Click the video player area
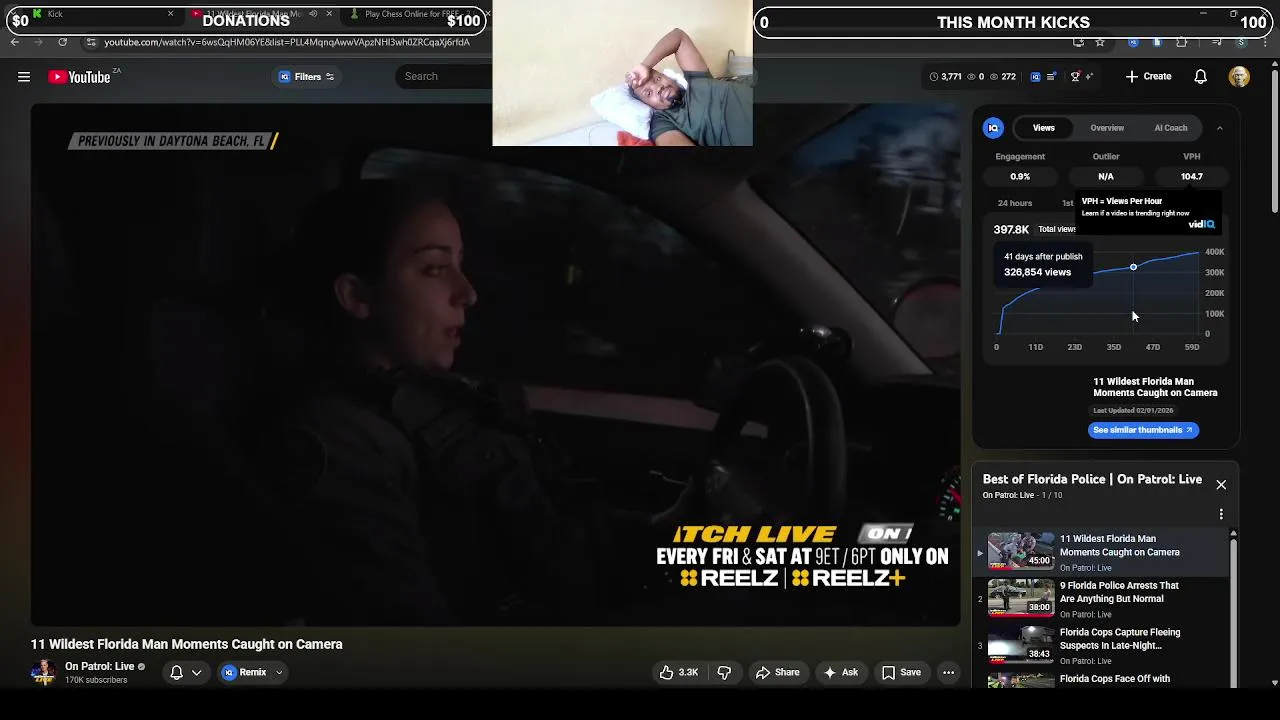The width and height of the screenshot is (1280, 720). pos(495,365)
